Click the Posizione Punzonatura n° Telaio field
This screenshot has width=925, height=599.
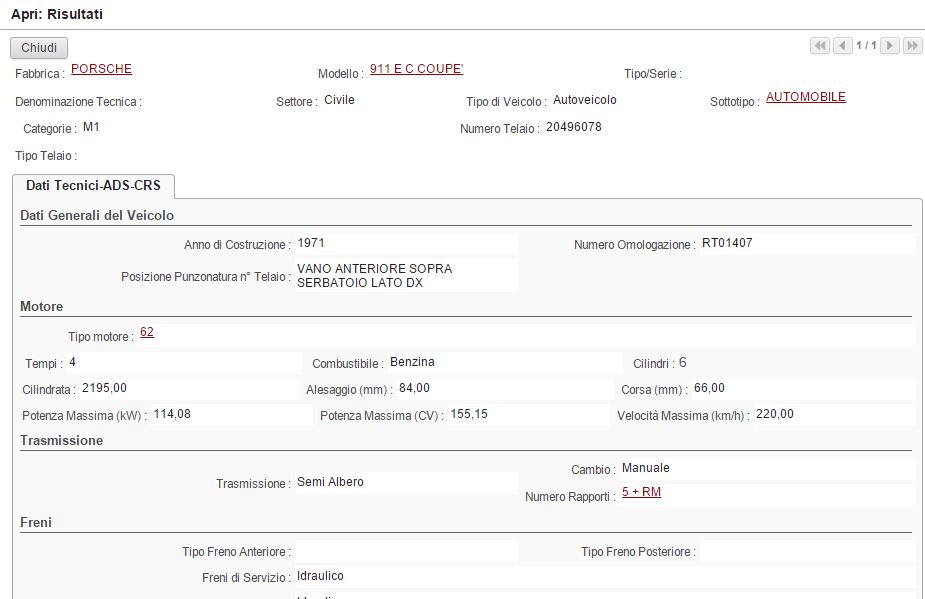coord(405,275)
